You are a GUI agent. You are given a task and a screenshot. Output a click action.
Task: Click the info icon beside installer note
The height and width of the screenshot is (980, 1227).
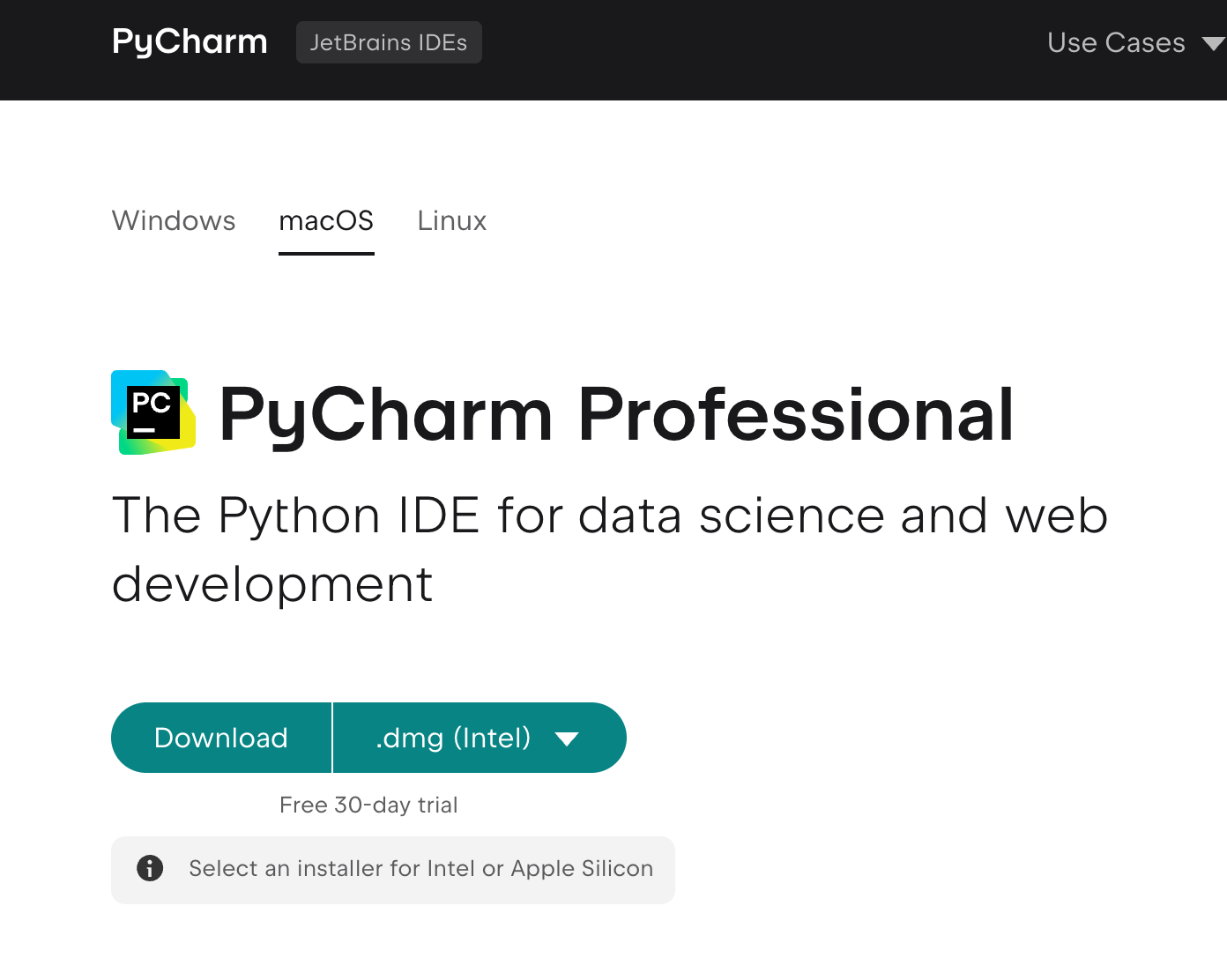tap(150, 868)
